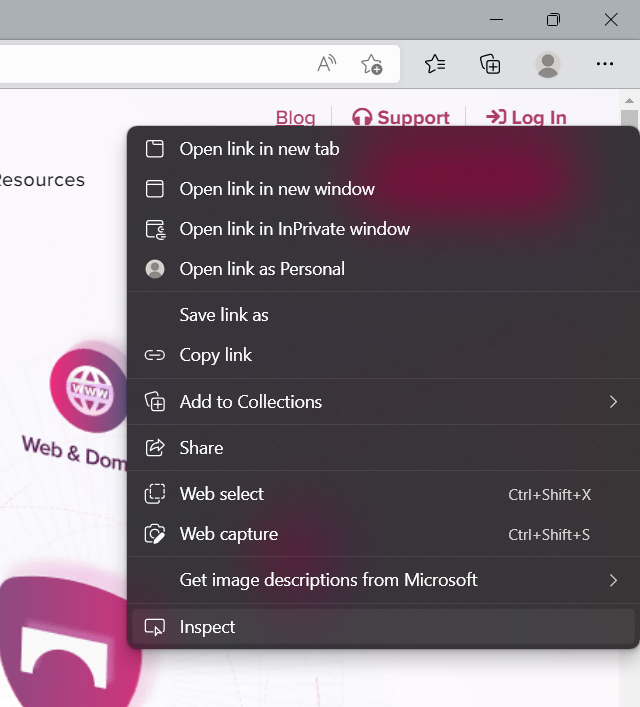Expand the Add to Collections submenu arrow

pos(613,401)
